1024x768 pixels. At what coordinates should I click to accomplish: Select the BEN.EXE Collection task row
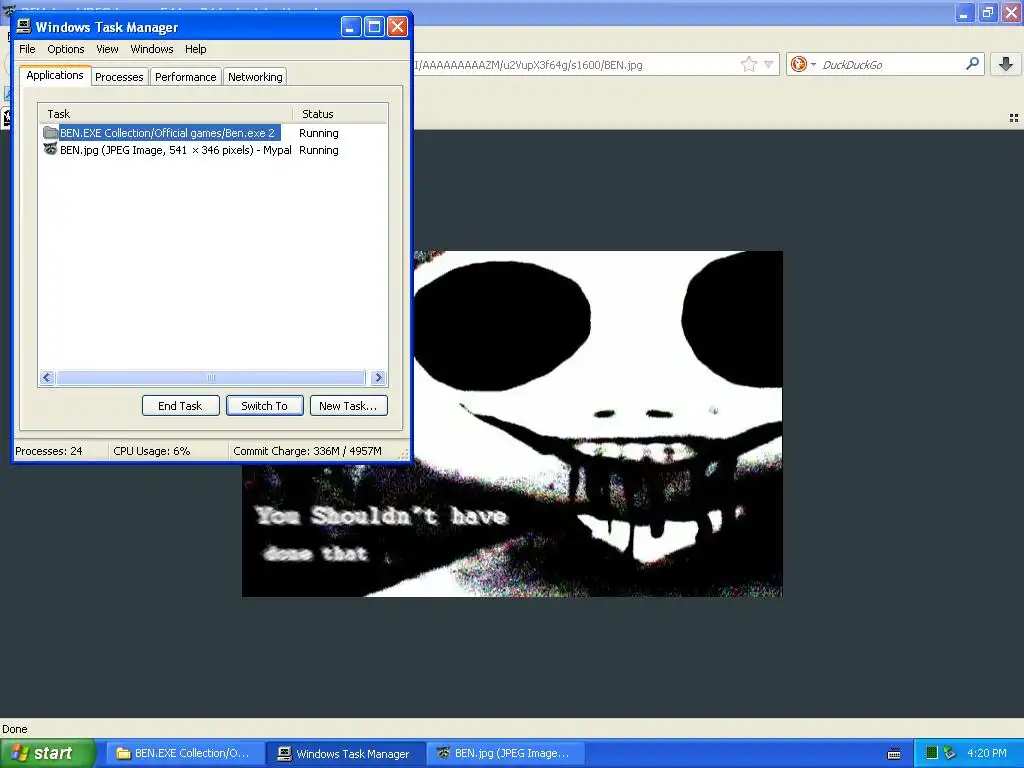pos(212,133)
